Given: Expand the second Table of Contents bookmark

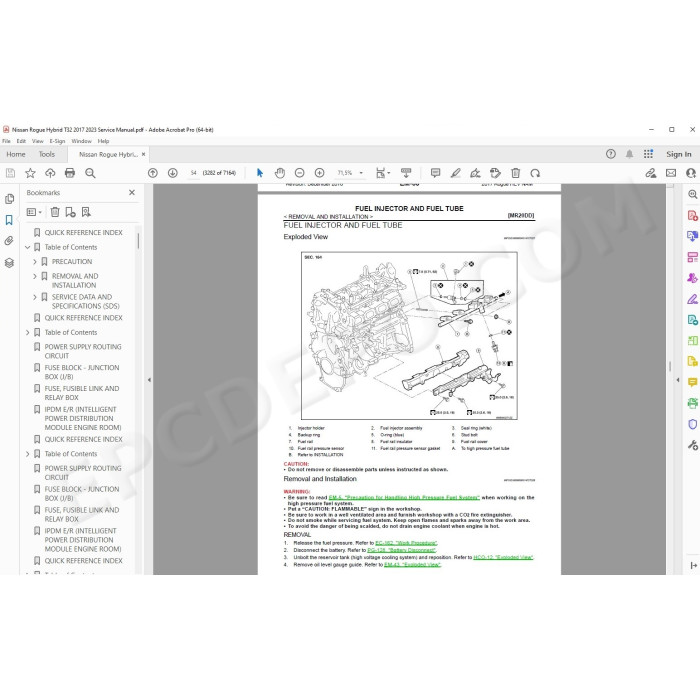Looking at the screenshot, I should [28, 333].
